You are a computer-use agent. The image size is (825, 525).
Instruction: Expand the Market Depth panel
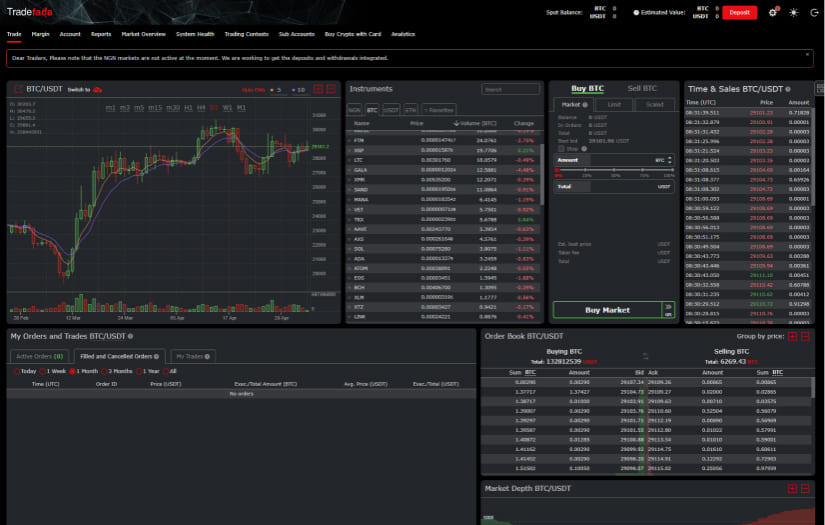point(792,489)
